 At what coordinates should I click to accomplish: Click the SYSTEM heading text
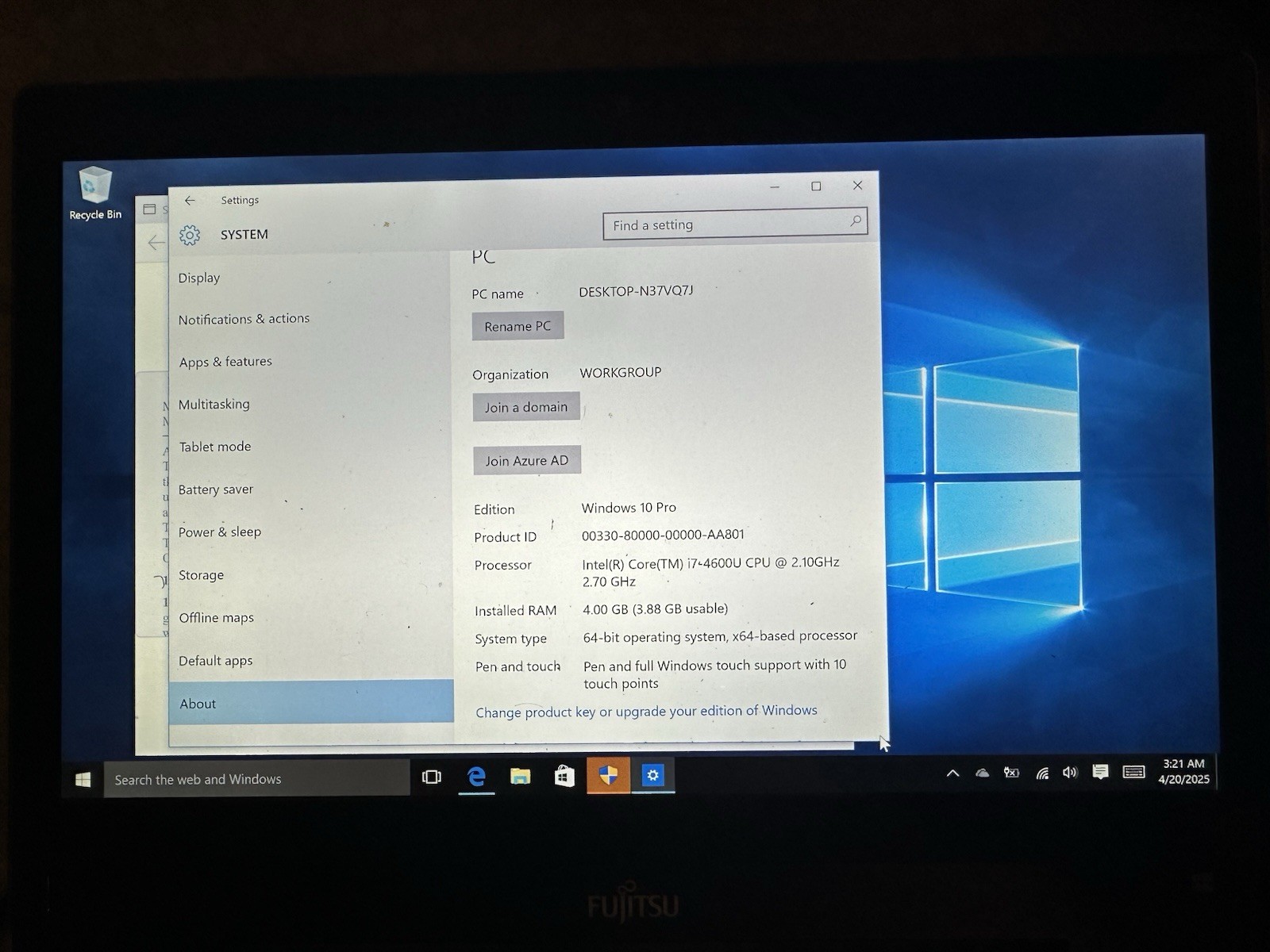pyautogui.click(x=244, y=235)
